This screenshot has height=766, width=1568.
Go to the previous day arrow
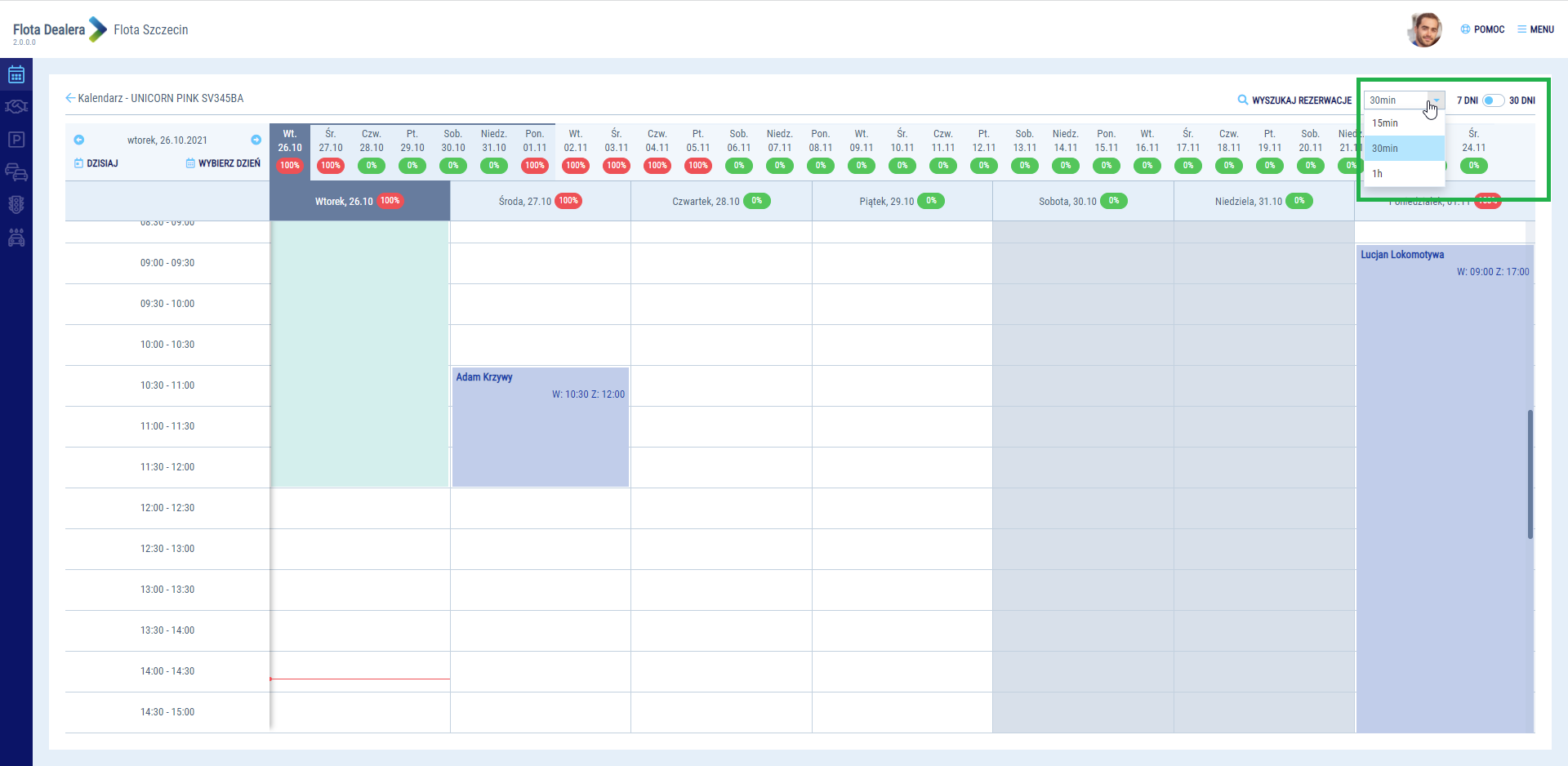pyautogui.click(x=79, y=140)
